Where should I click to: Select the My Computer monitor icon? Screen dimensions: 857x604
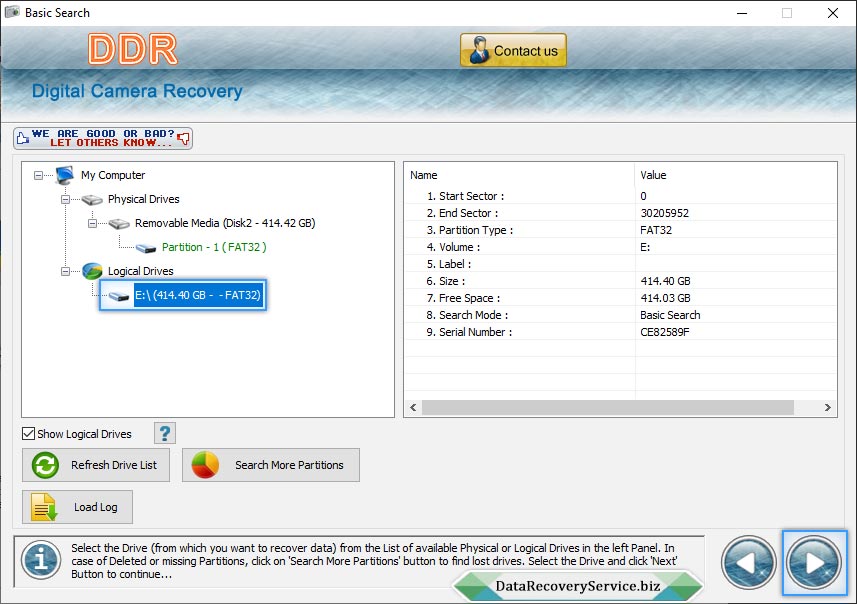64,175
